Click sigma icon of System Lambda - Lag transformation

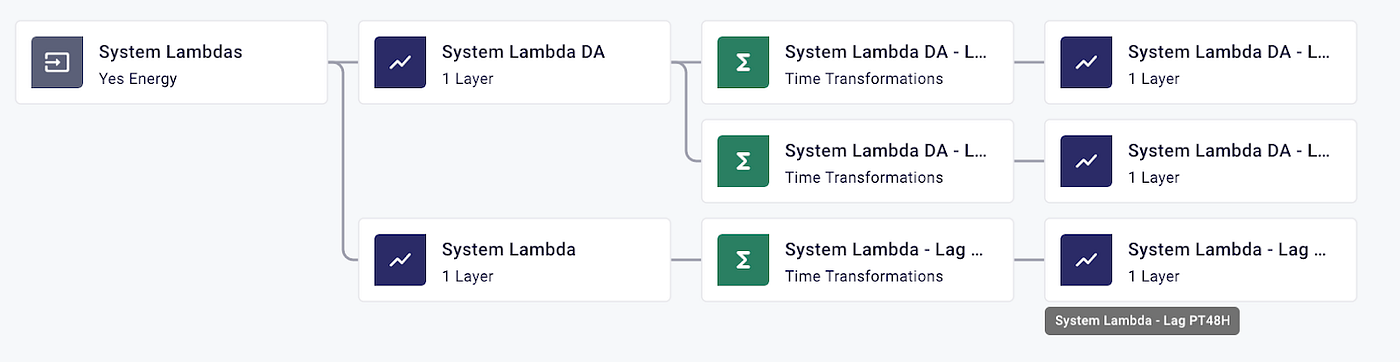(743, 260)
